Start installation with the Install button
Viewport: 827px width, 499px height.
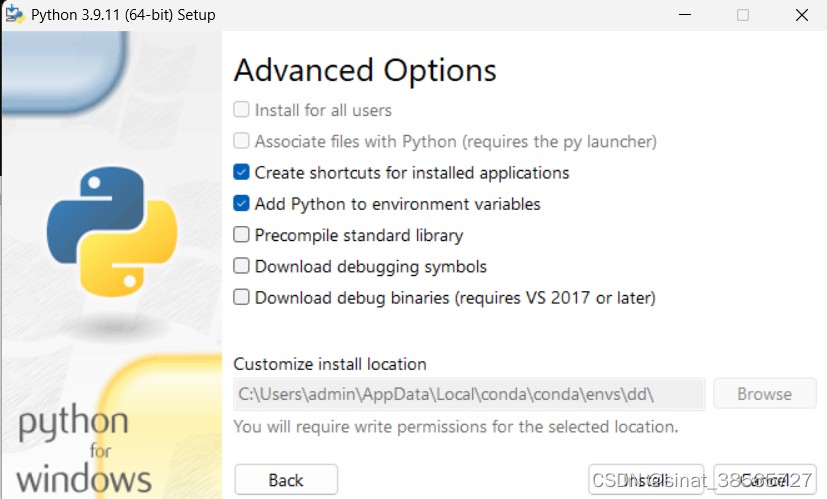click(646, 480)
